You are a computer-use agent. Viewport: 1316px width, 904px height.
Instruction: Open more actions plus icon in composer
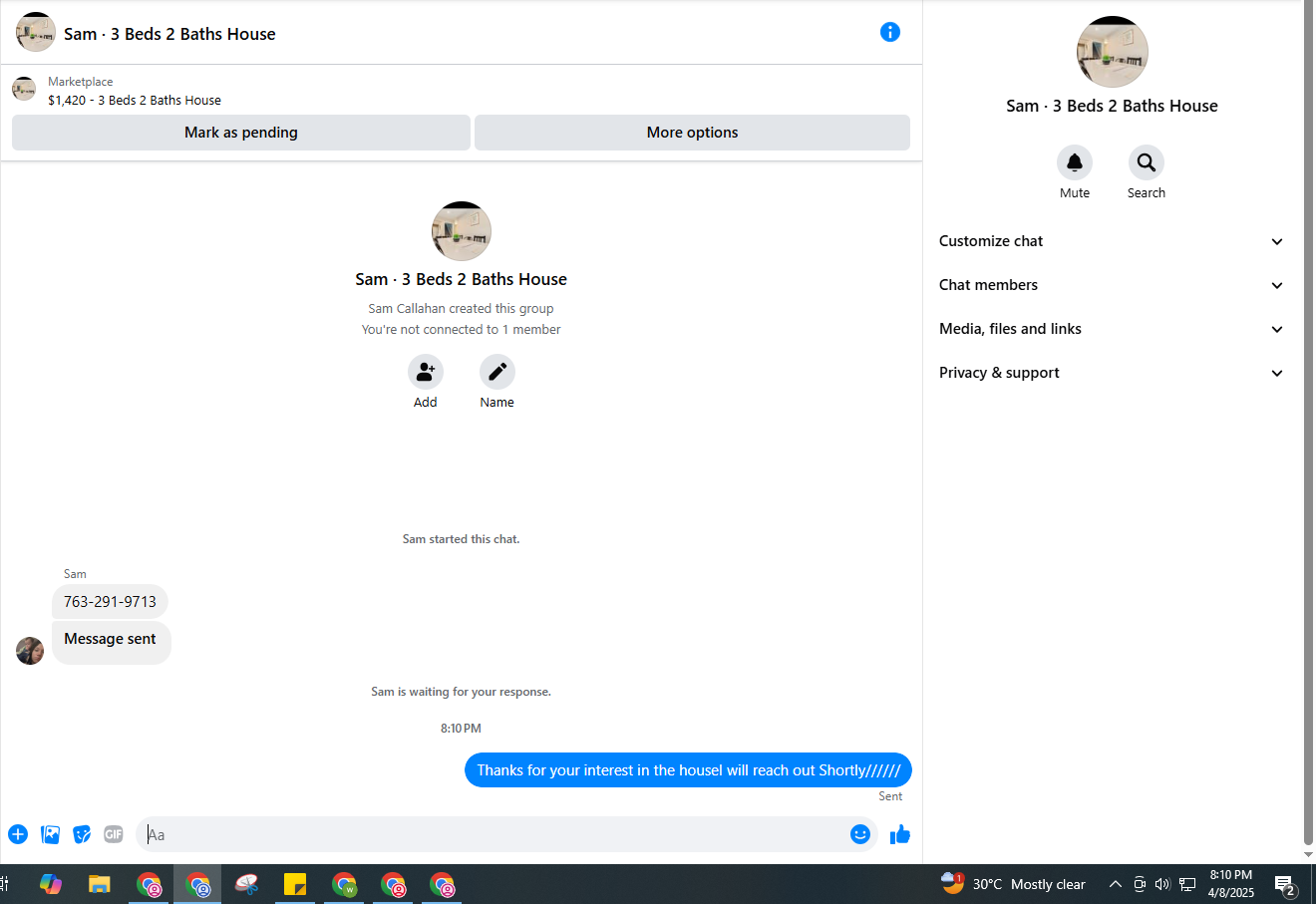click(18, 834)
